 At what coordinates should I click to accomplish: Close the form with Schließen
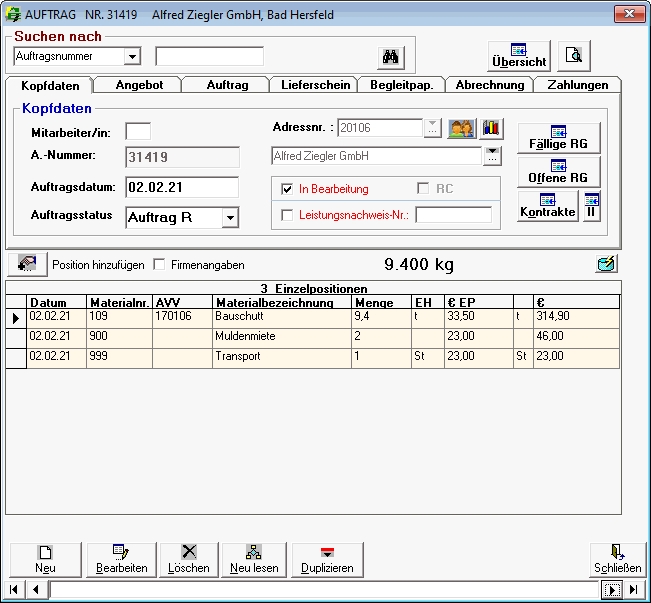[x=617, y=560]
